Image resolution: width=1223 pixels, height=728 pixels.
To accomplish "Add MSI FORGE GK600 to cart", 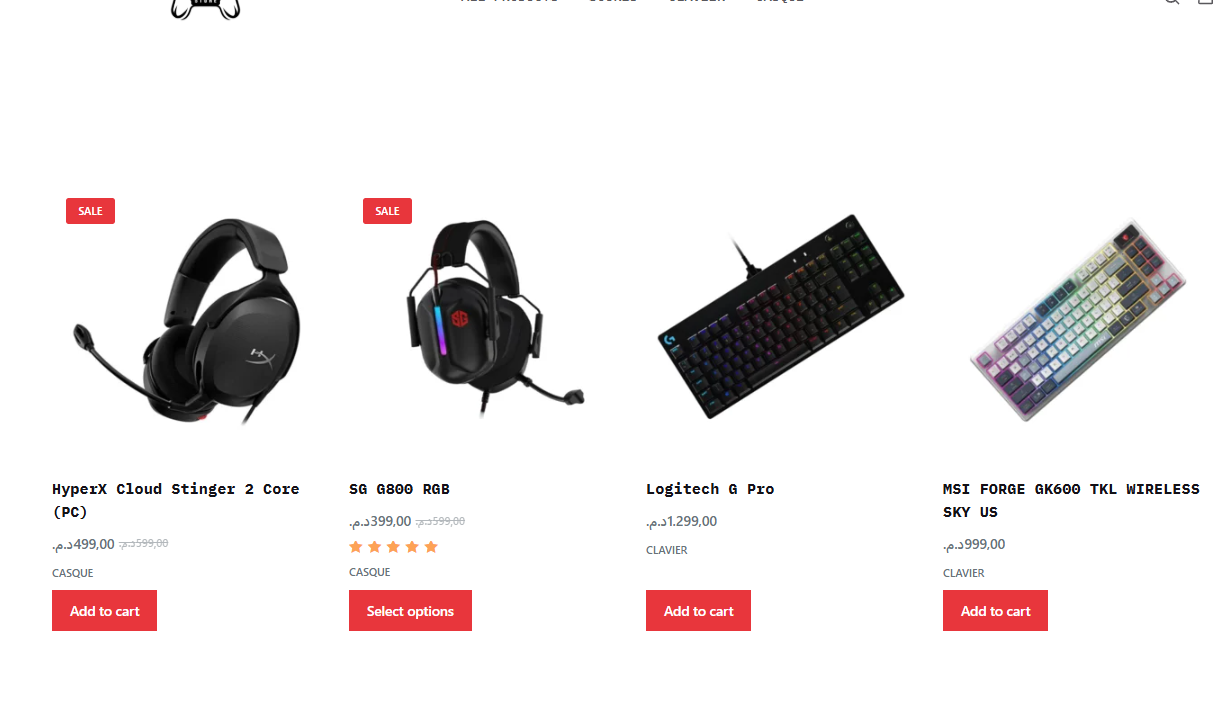I will tap(995, 611).
